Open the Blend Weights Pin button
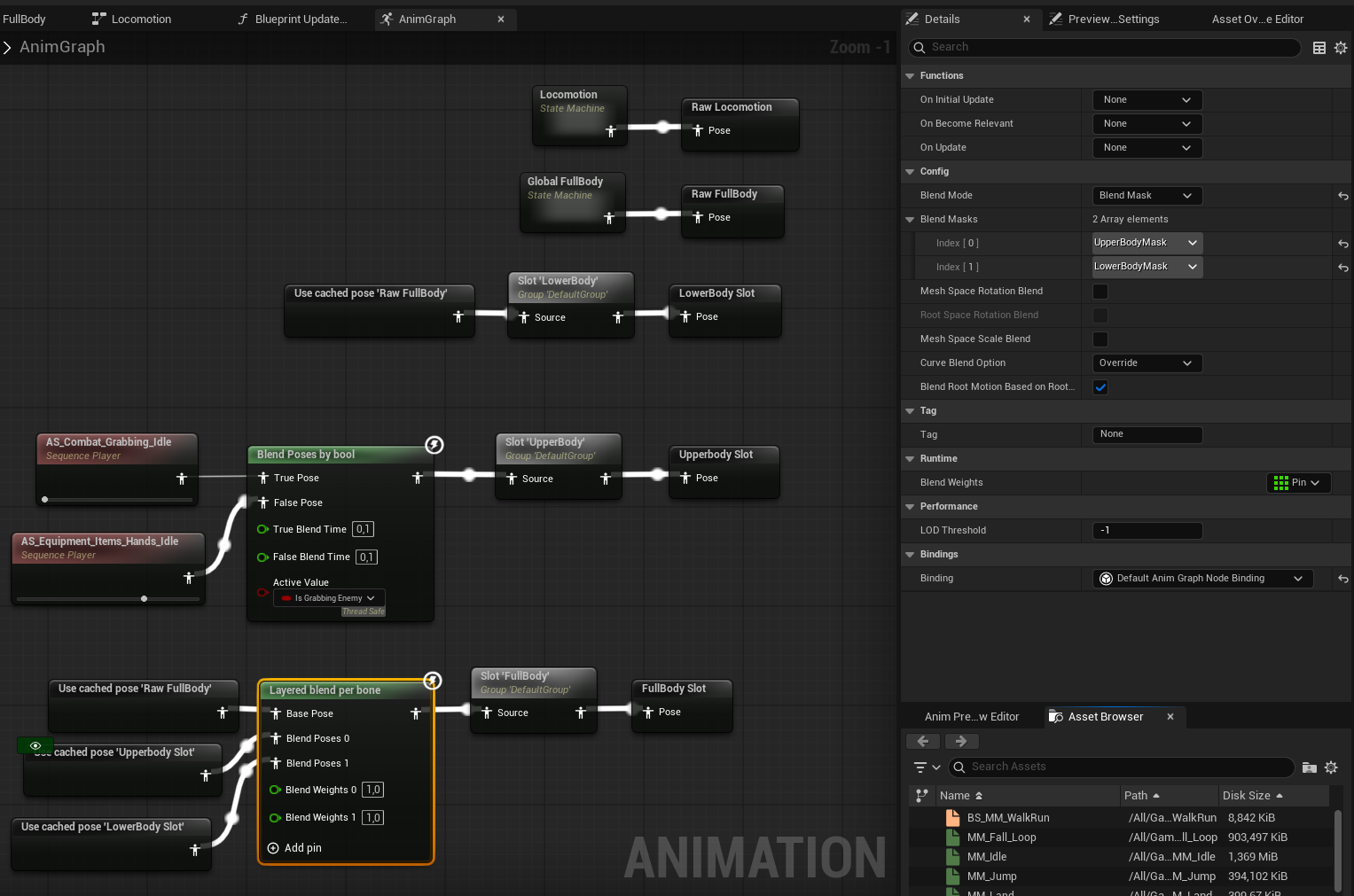Image resolution: width=1354 pixels, height=896 pixels. pos(1297,483)
